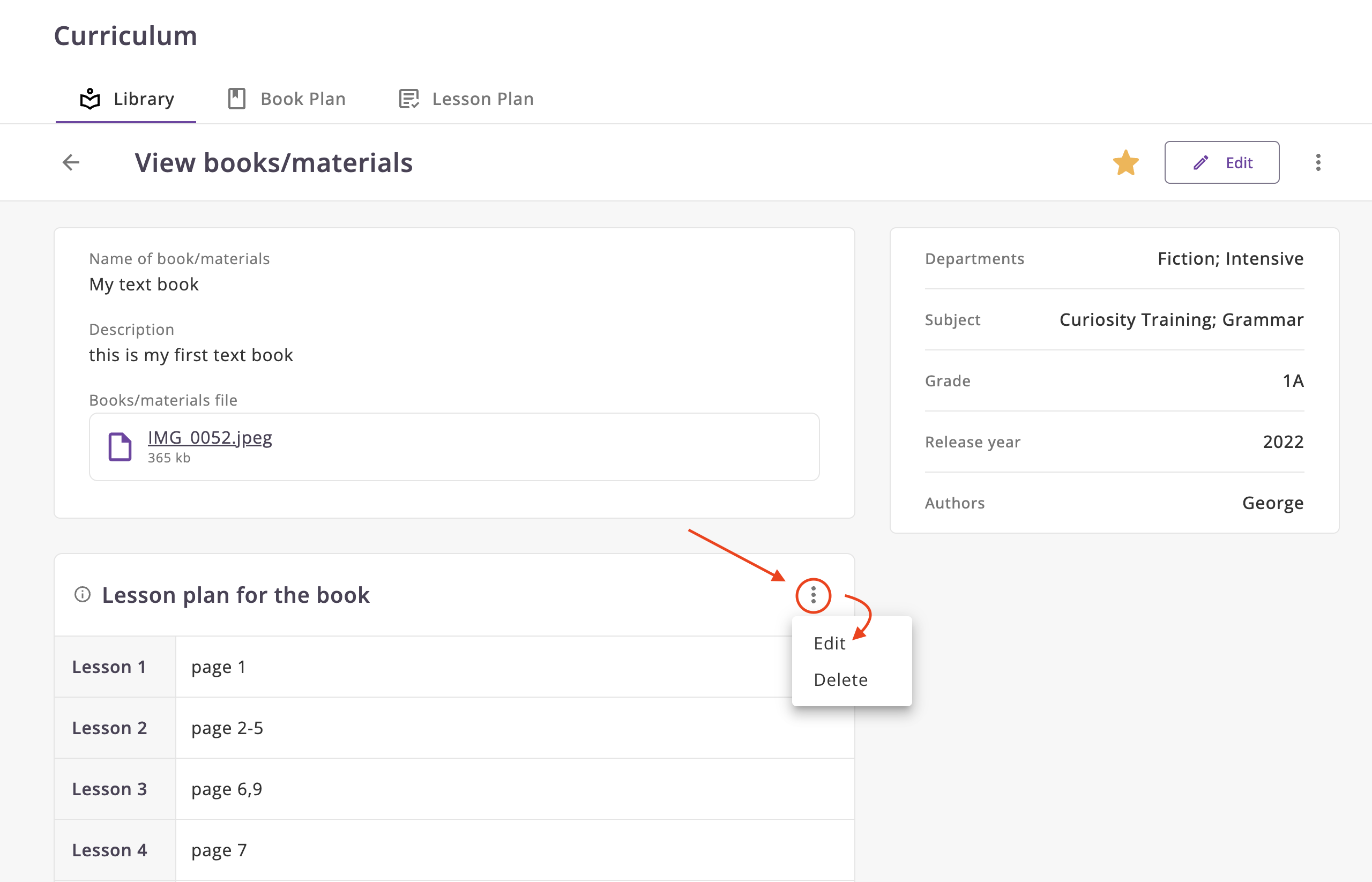
Task: Open the IMG_0052.jpeg file link
Action: click(x=210, y=438)
